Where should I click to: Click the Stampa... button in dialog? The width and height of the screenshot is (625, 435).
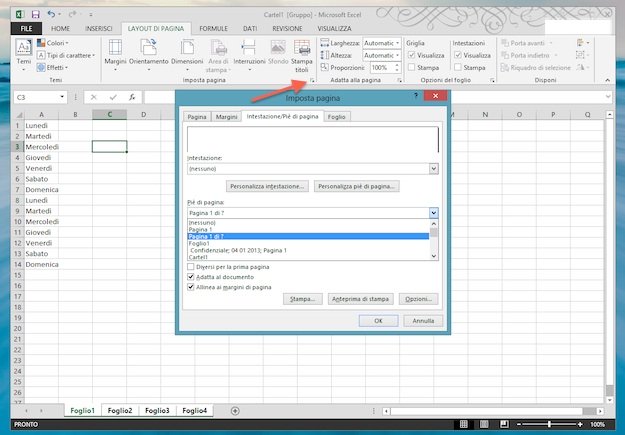click(x=303, y=299)
